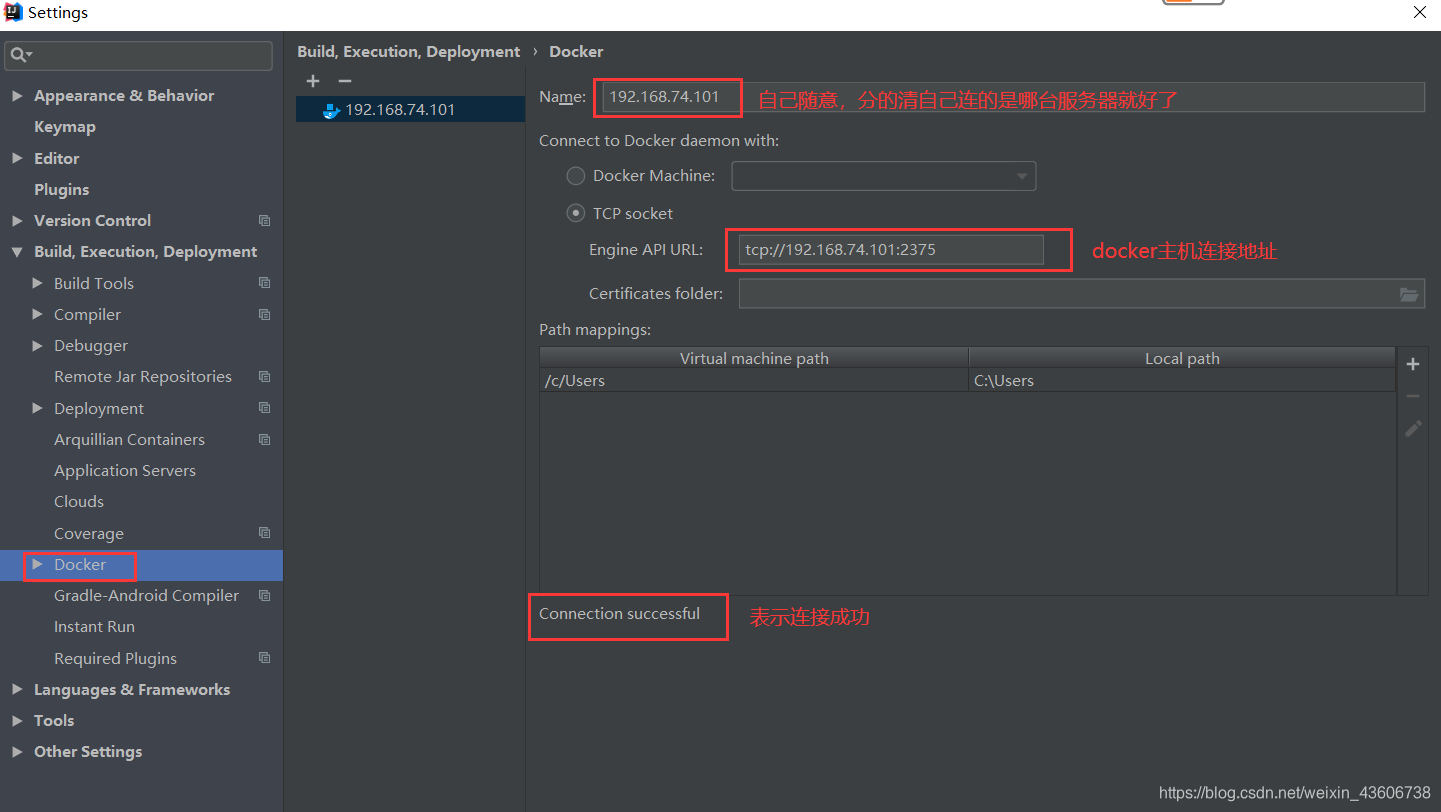The height and width of the screenshot is (812, 1441).
Task: Click the search magnifier icon in settings
Action: [21, 55]
